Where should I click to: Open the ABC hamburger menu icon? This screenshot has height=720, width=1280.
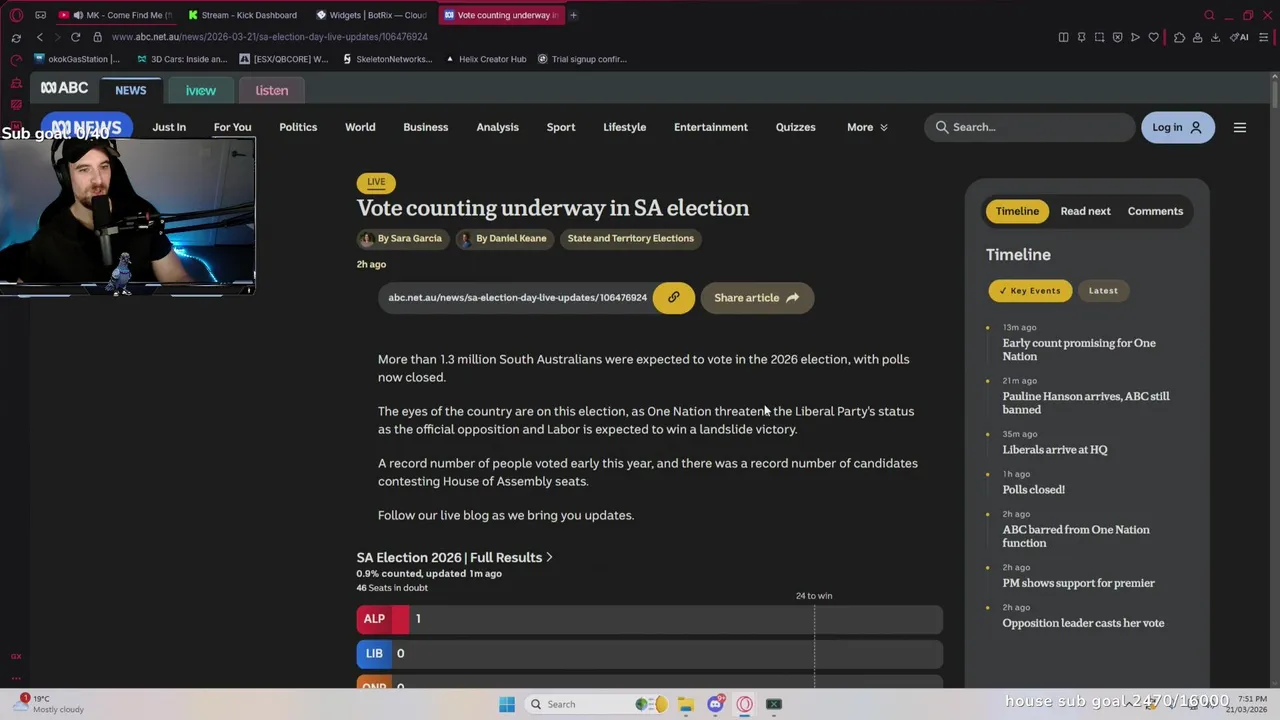click(1240, 127)
